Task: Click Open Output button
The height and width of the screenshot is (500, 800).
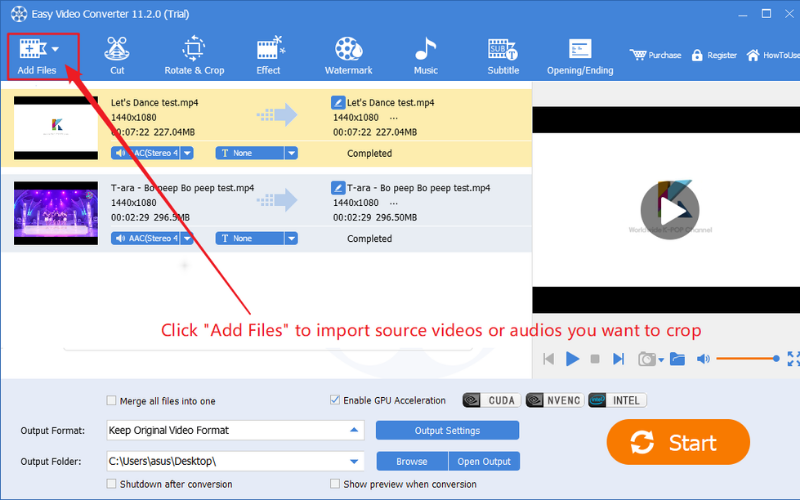Action: [484, 461]
